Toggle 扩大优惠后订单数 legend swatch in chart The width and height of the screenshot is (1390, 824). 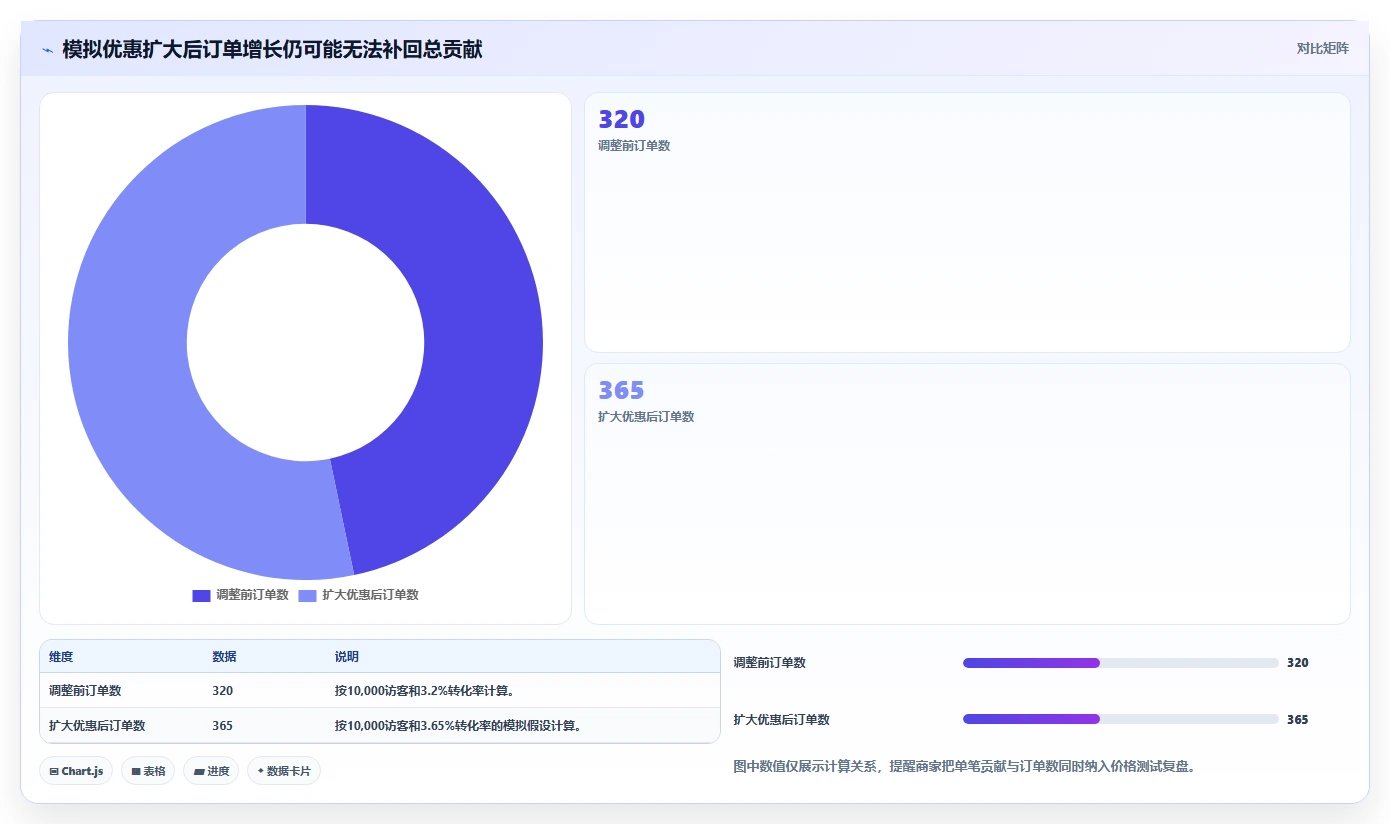[307, 595]
